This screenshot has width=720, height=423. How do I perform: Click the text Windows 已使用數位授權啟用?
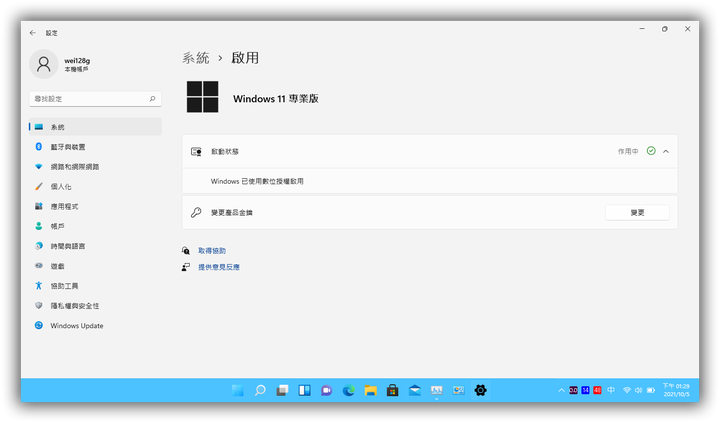click(257, 181)
